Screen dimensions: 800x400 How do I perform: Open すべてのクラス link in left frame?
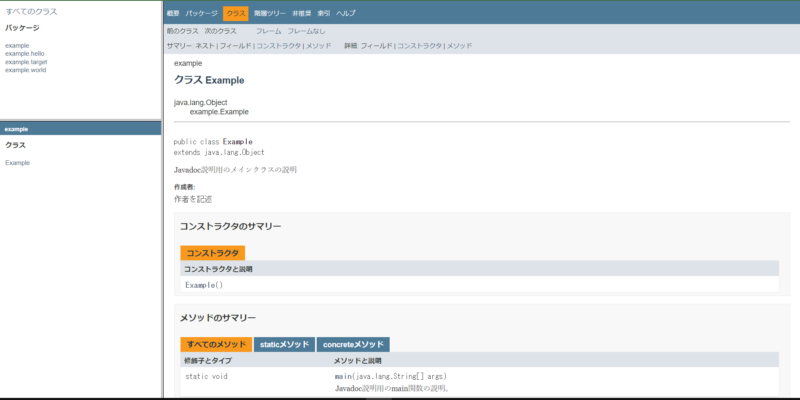(31, 11)
